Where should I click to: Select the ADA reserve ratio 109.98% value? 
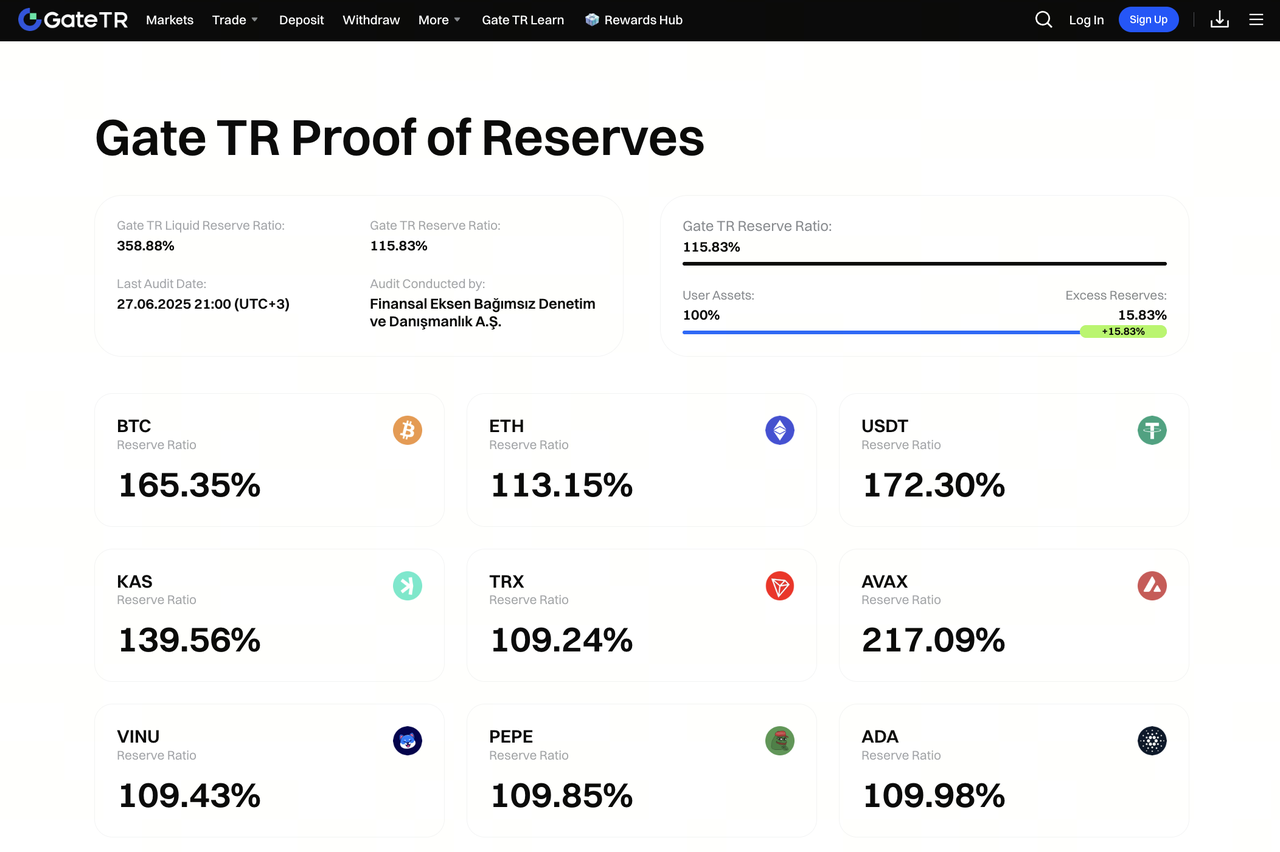point(933,796)
